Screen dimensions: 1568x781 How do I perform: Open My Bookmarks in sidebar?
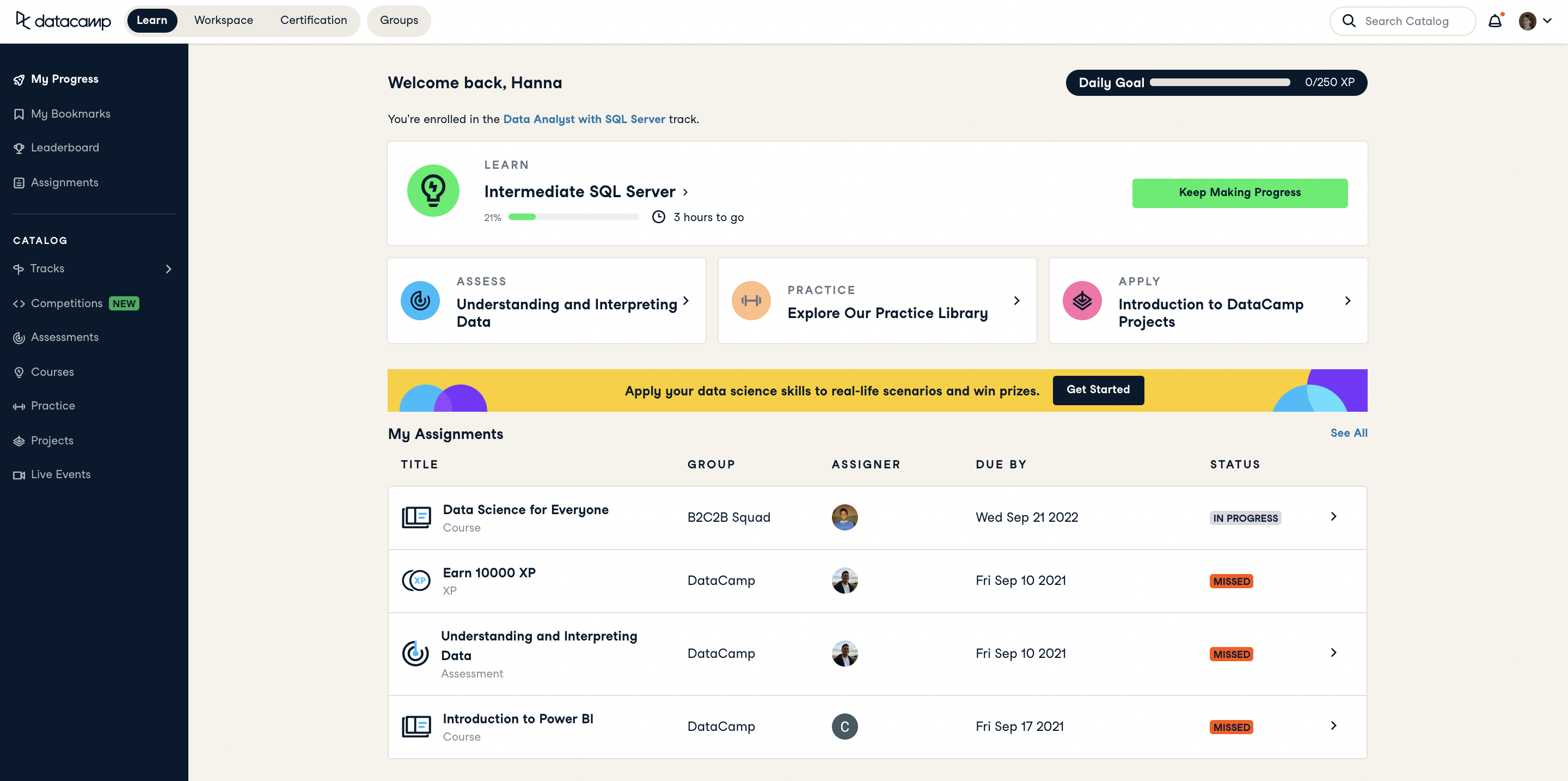coord(71,114)
